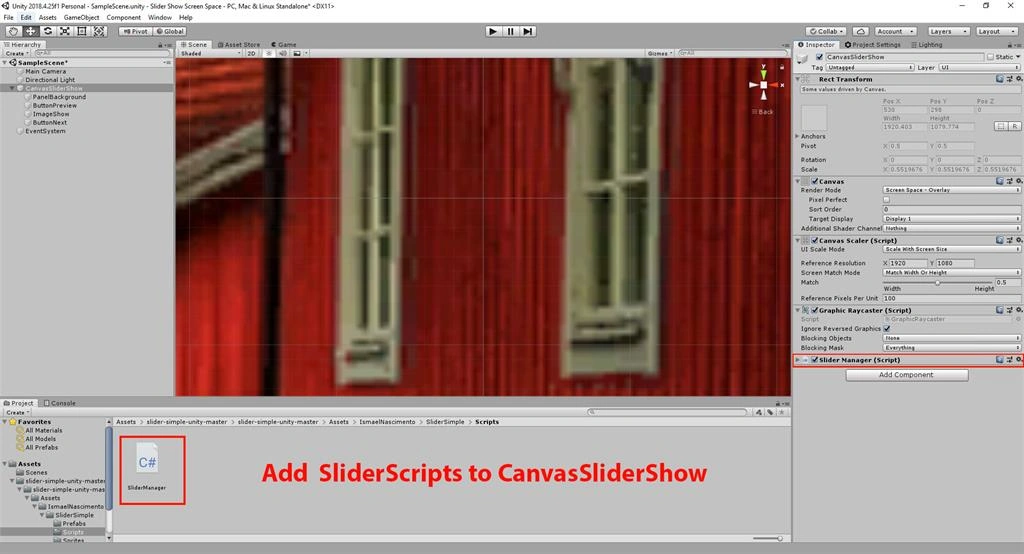This screenshot has height=554, width=1024.
Task: Open the Component menu
Action: (123, 17)
